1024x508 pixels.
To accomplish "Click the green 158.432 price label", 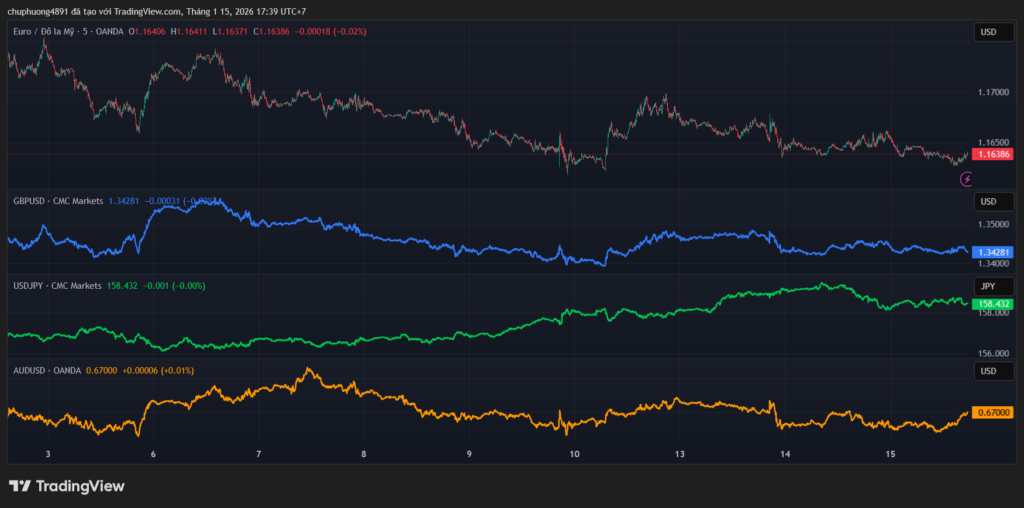I will pyautogui.click(x=993, y=303).
